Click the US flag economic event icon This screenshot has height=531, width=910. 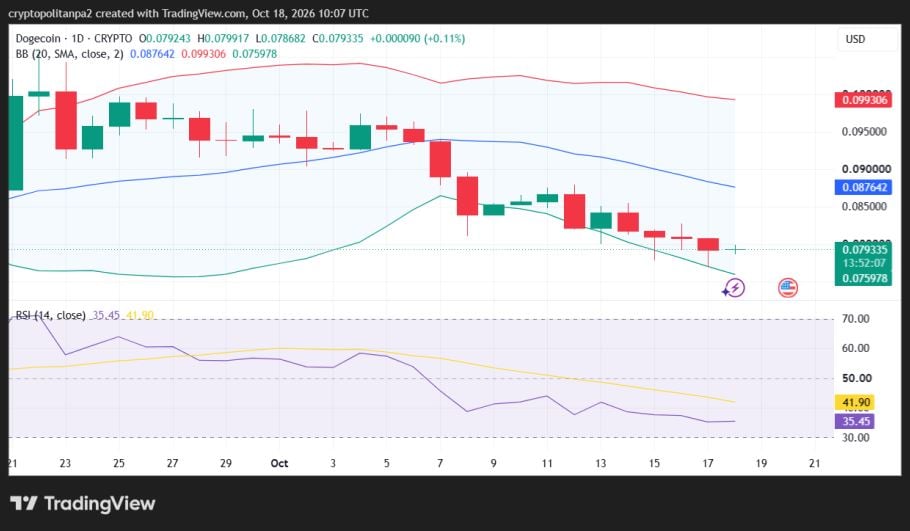788,288
